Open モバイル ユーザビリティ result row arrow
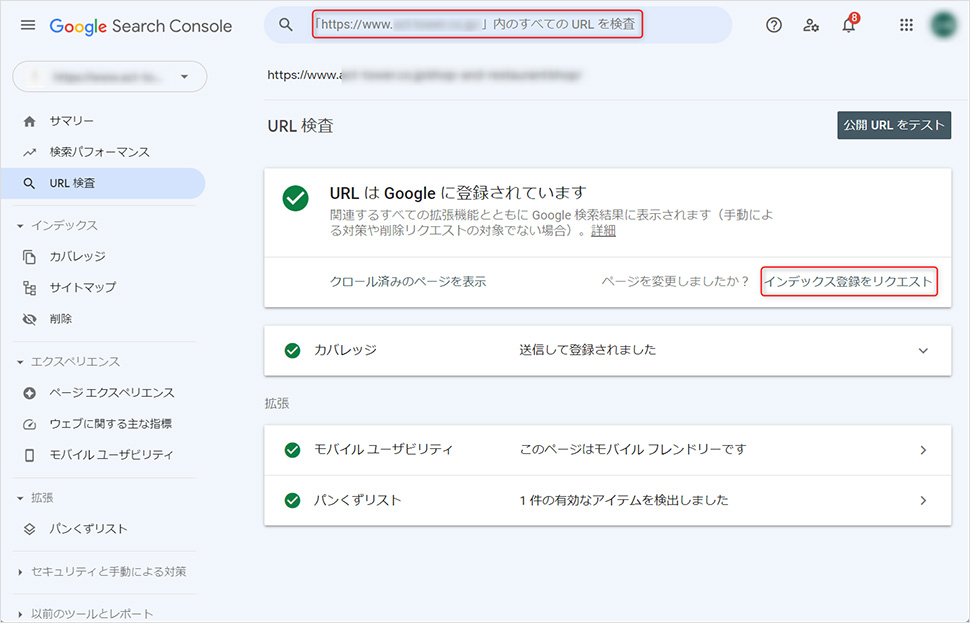Screen dimensions: 970x623 [x=923, y=450]
